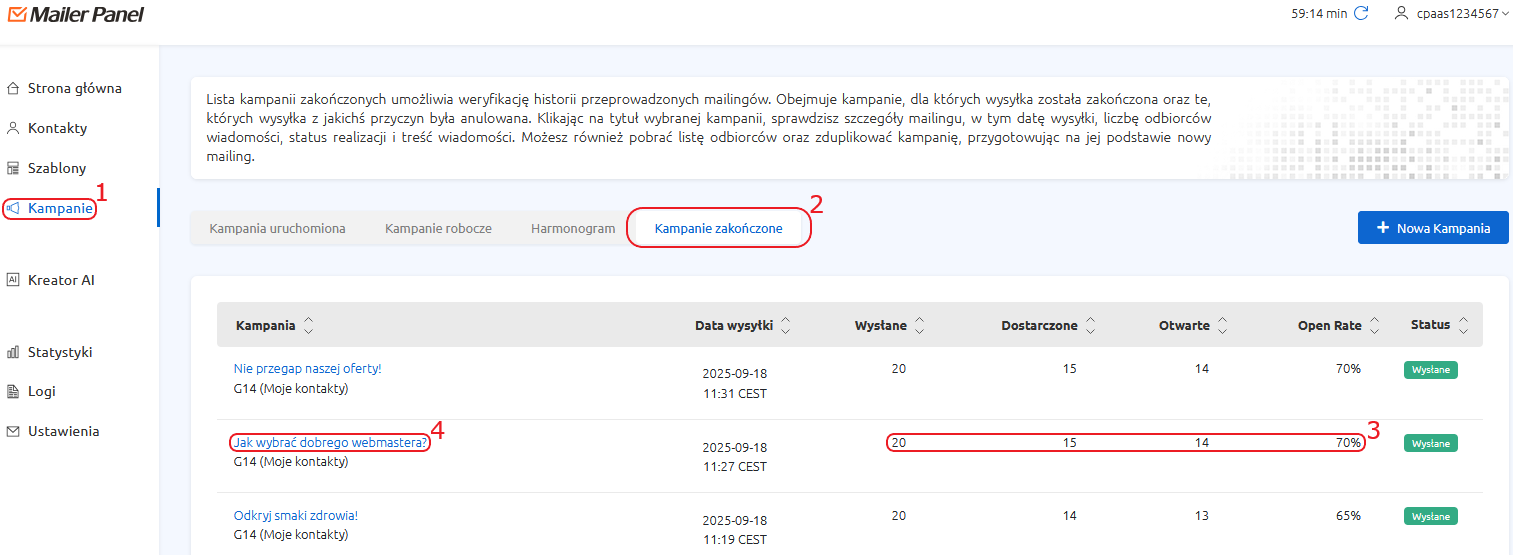This screenshot has height=555, width=1513.
Task: Open the Harmonogram tab
Action: (x=573, y=228)
